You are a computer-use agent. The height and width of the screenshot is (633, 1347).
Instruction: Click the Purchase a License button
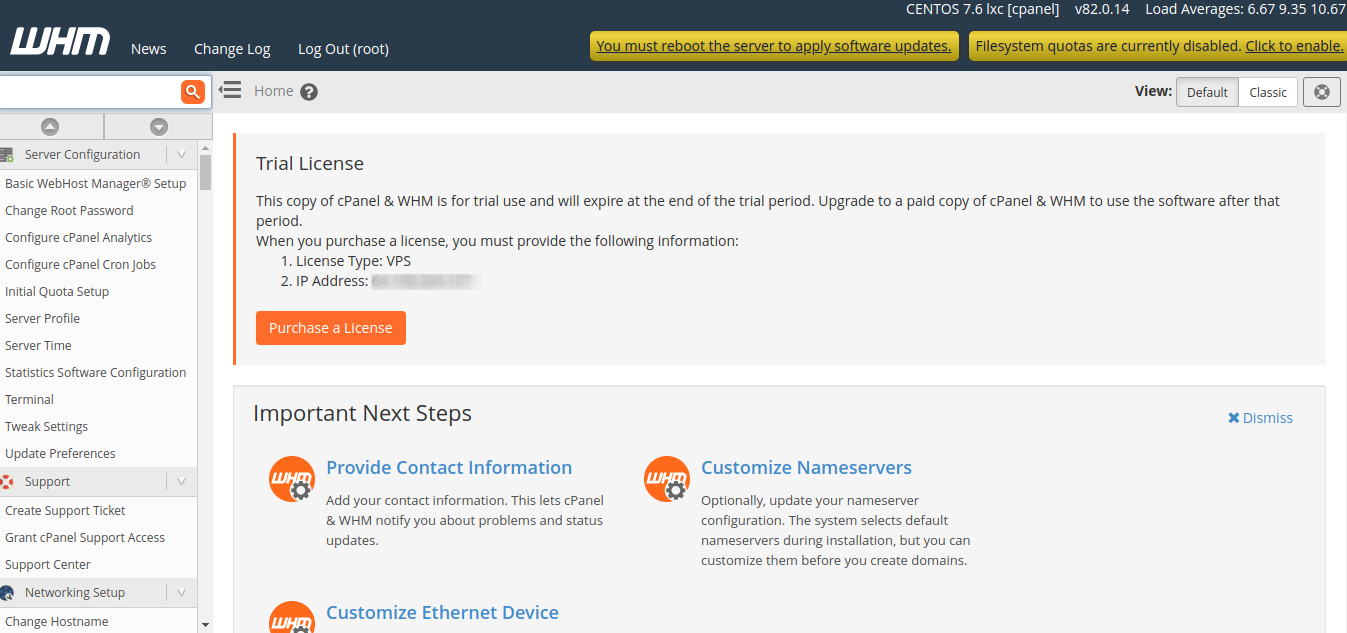click(331, 328)
